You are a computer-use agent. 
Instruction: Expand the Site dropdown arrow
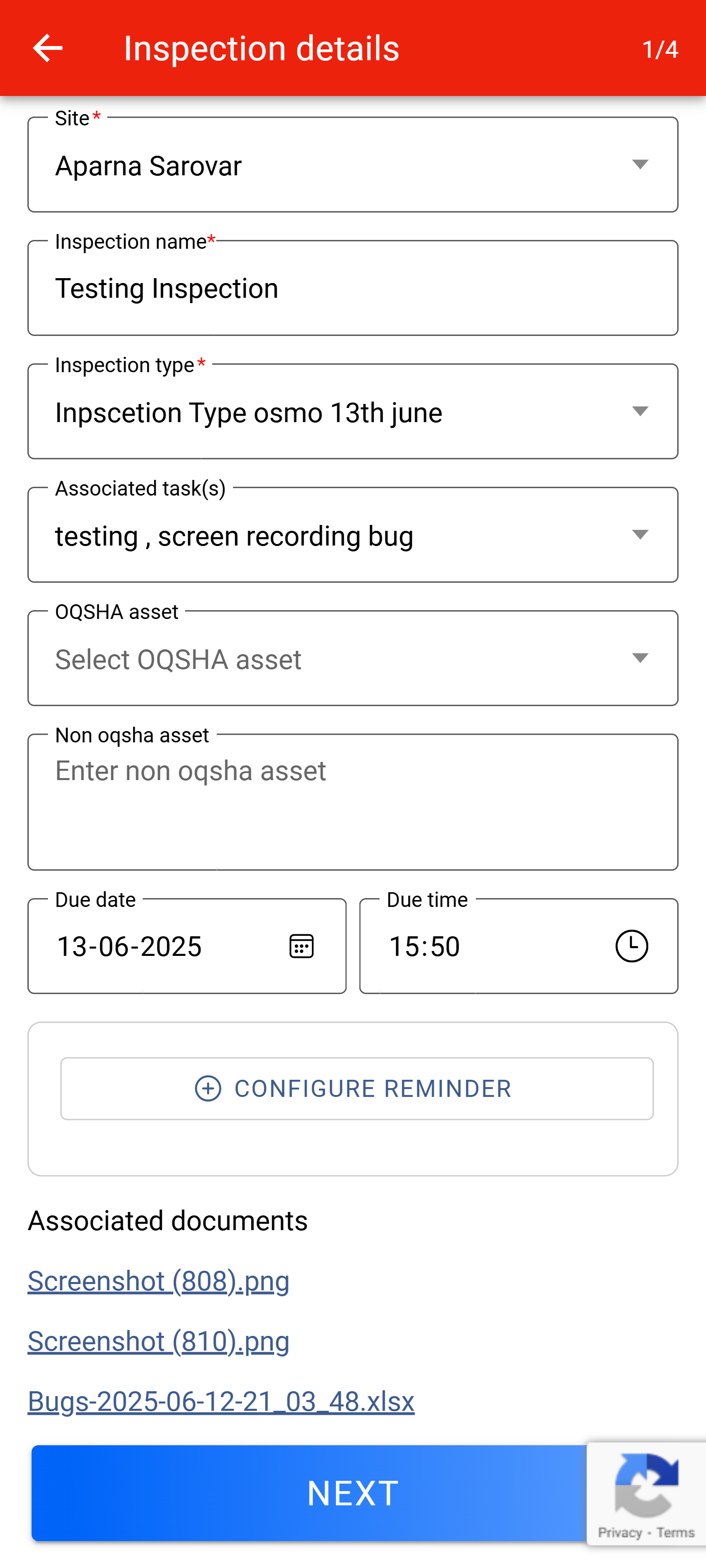[x=640, y=165]
